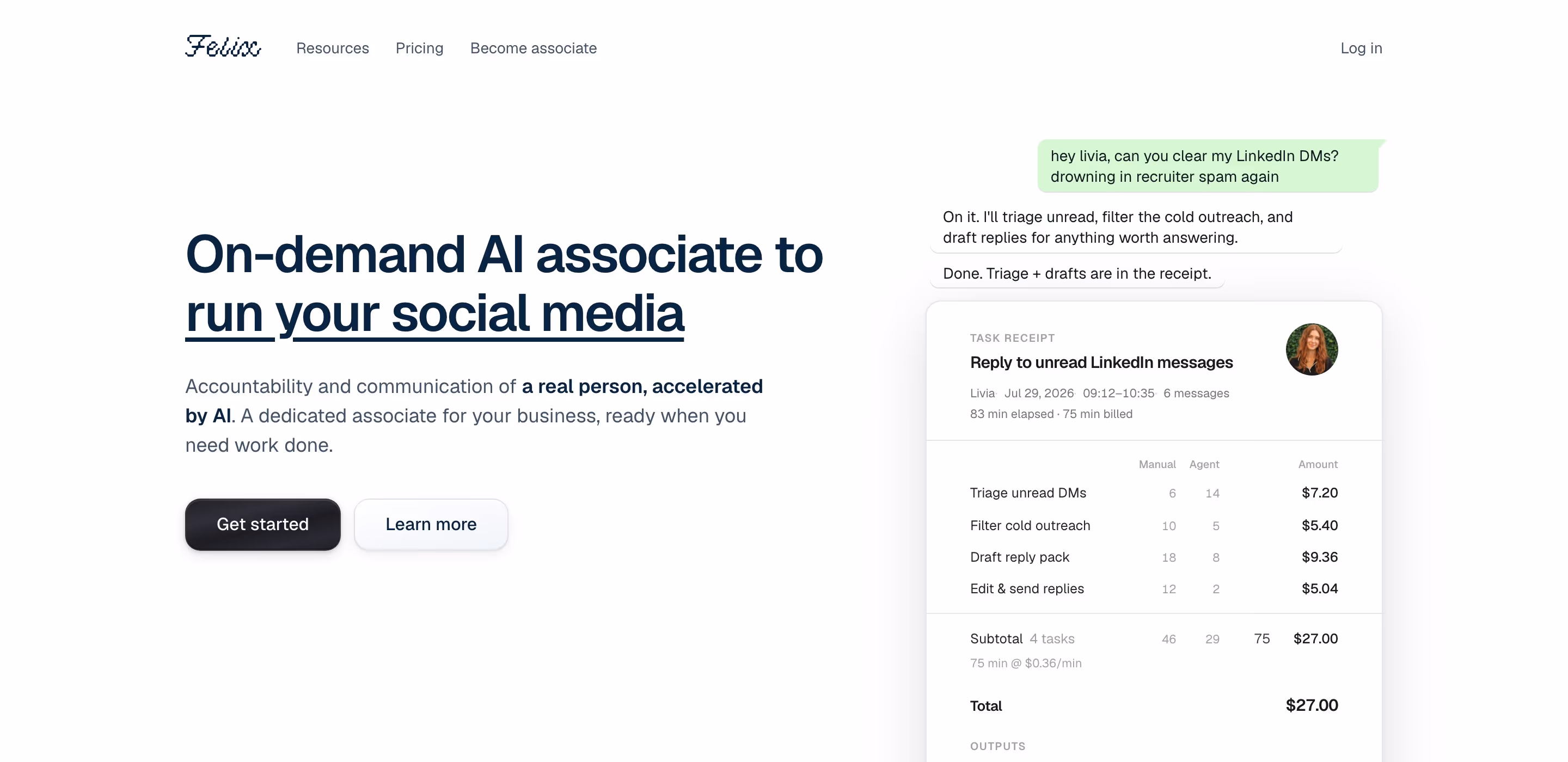This screenshot has width=1568, height=762.
Task: Click the Get started button
Action: 263,524
